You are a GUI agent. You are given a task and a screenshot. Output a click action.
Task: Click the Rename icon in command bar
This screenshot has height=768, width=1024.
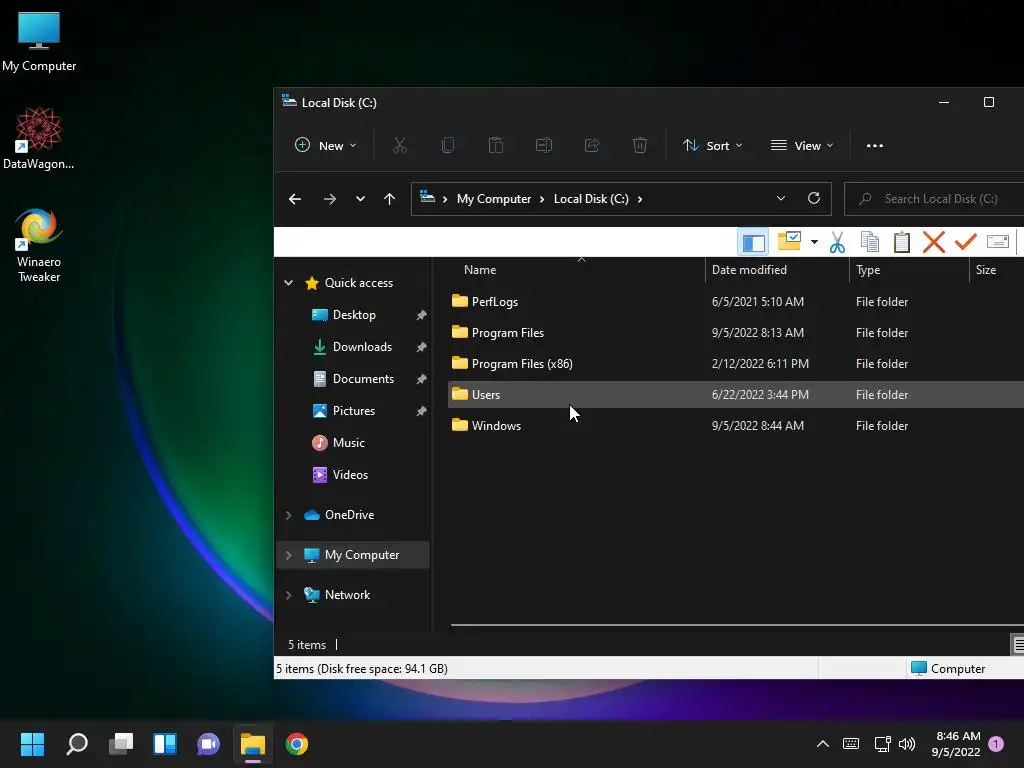click(x=544, y=146)
